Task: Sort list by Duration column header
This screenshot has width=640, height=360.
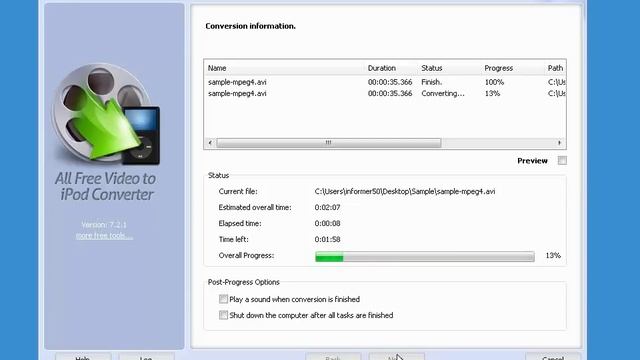Action: (x=391, y=68)
